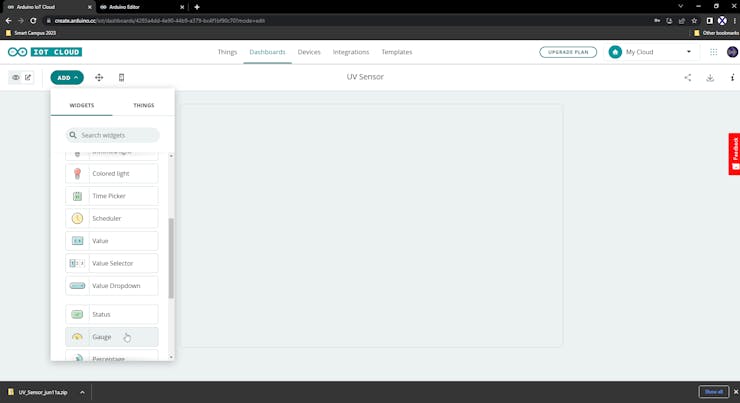Image resolution: width=740 pixels, height=403 pixels.
Task: Focus the Search widgets field
Action: coord(112,135)
